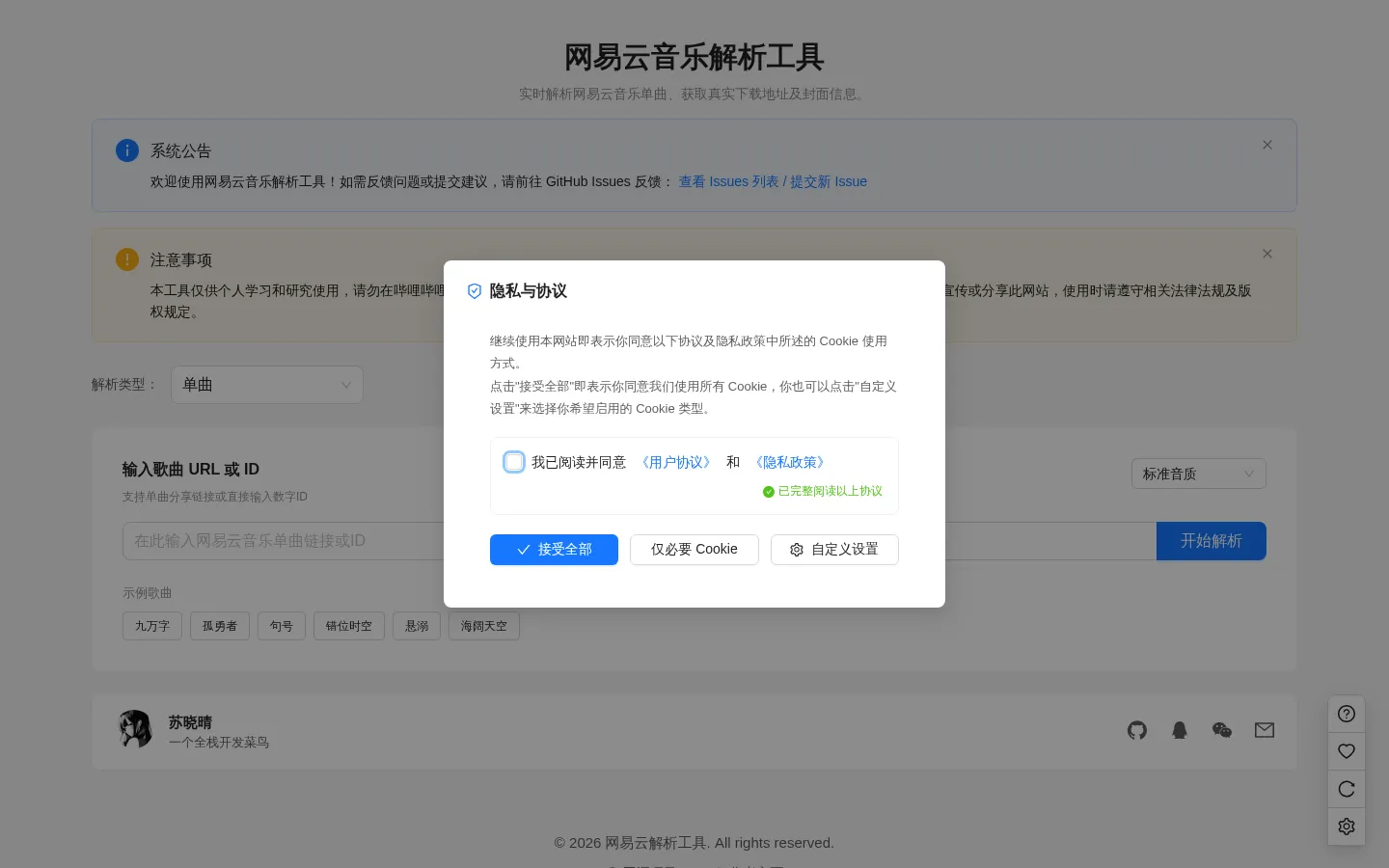Close the 系统公告 notice

point(1267,145)
